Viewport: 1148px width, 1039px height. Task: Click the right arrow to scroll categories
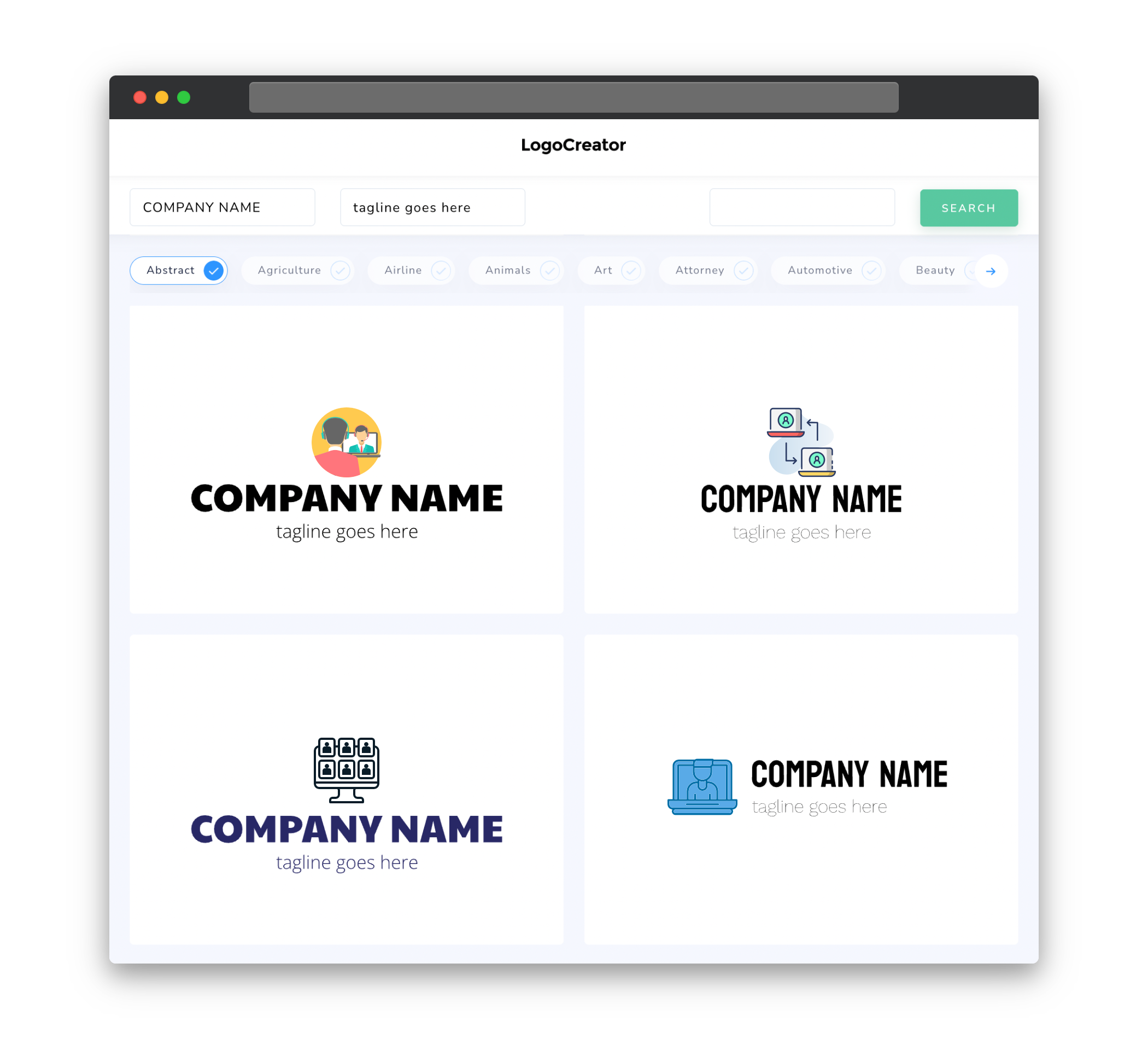(x=991, y=271)
